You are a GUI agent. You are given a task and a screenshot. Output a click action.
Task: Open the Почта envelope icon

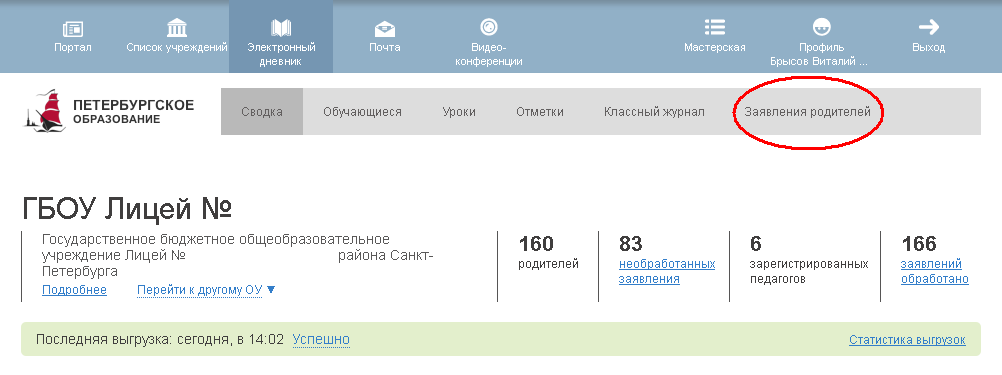pos(385,29)
